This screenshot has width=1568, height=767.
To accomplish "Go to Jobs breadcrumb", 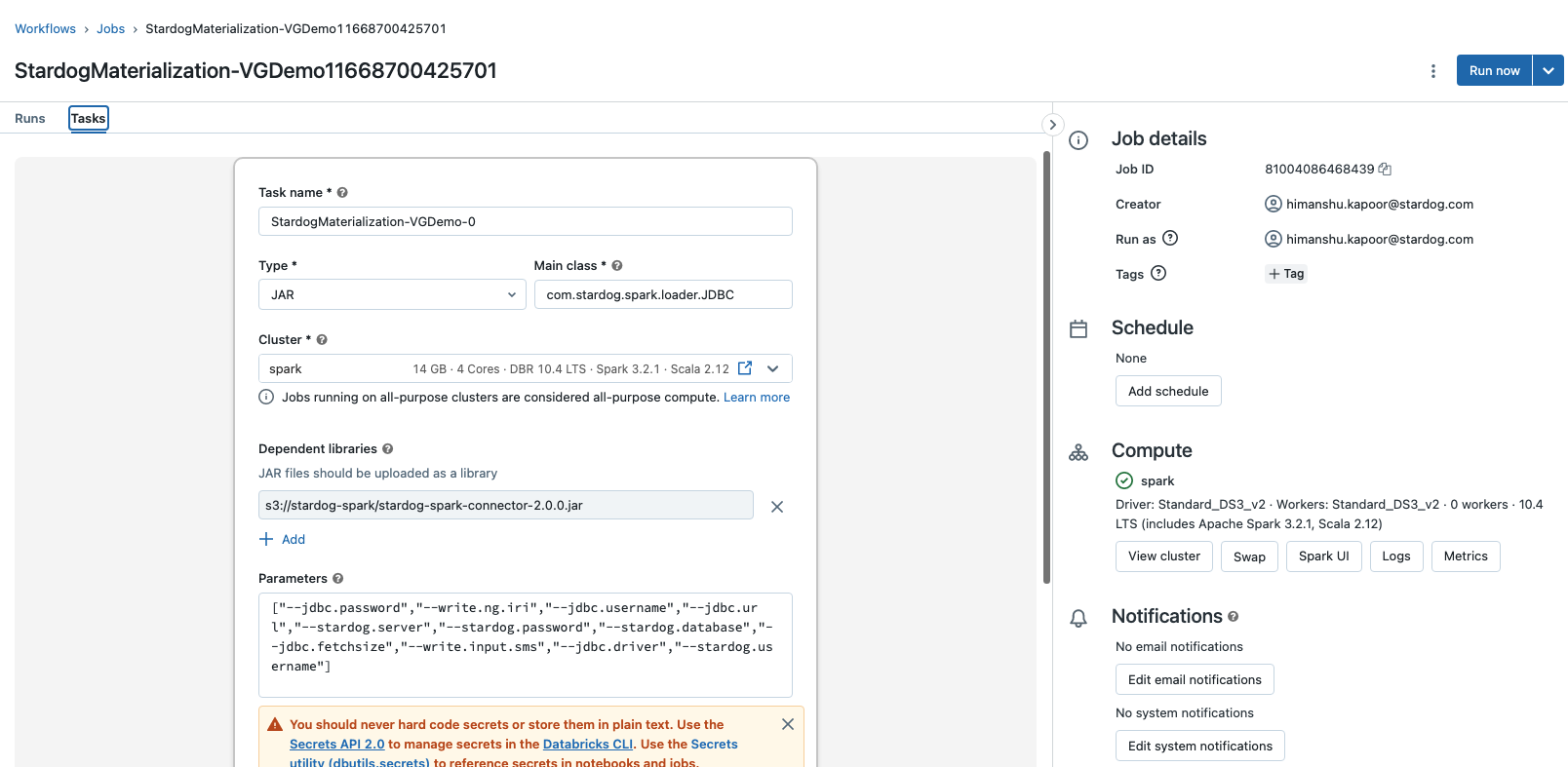I will [110, 29].
